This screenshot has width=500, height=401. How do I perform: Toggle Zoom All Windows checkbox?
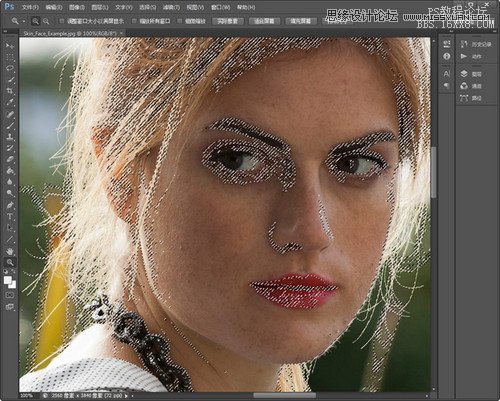(134, 21)
